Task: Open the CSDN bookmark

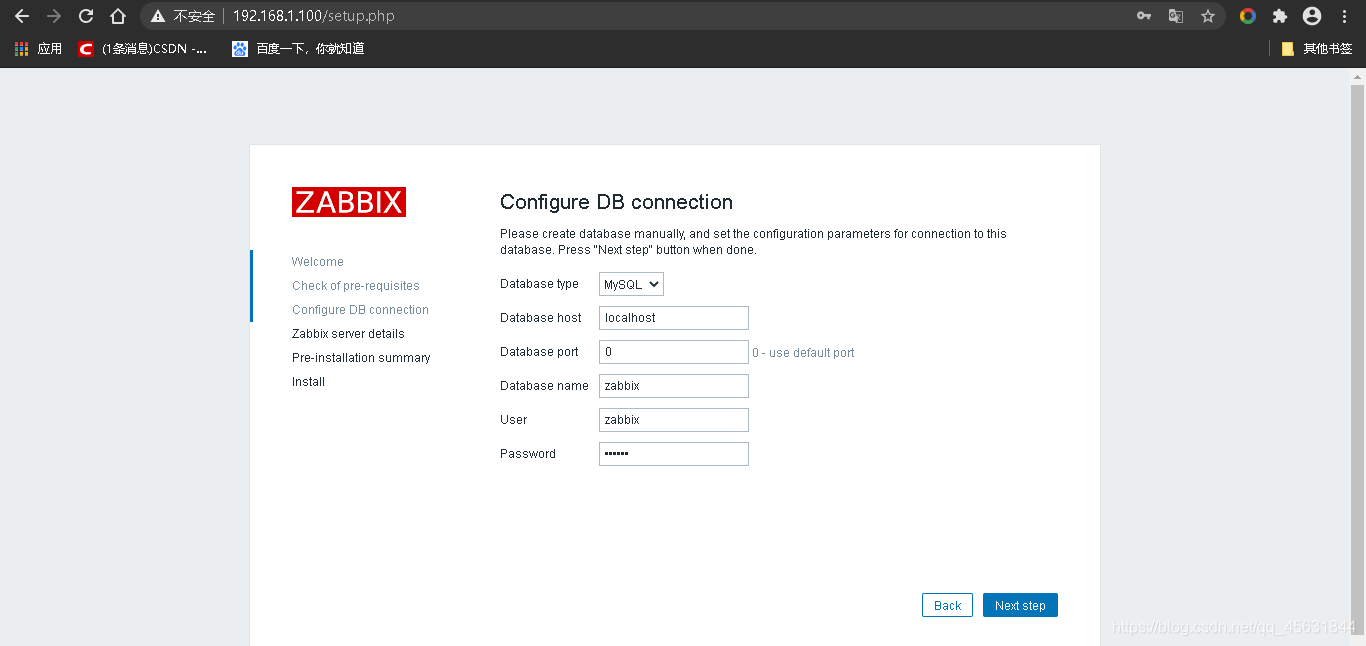Action: [143, 48]
